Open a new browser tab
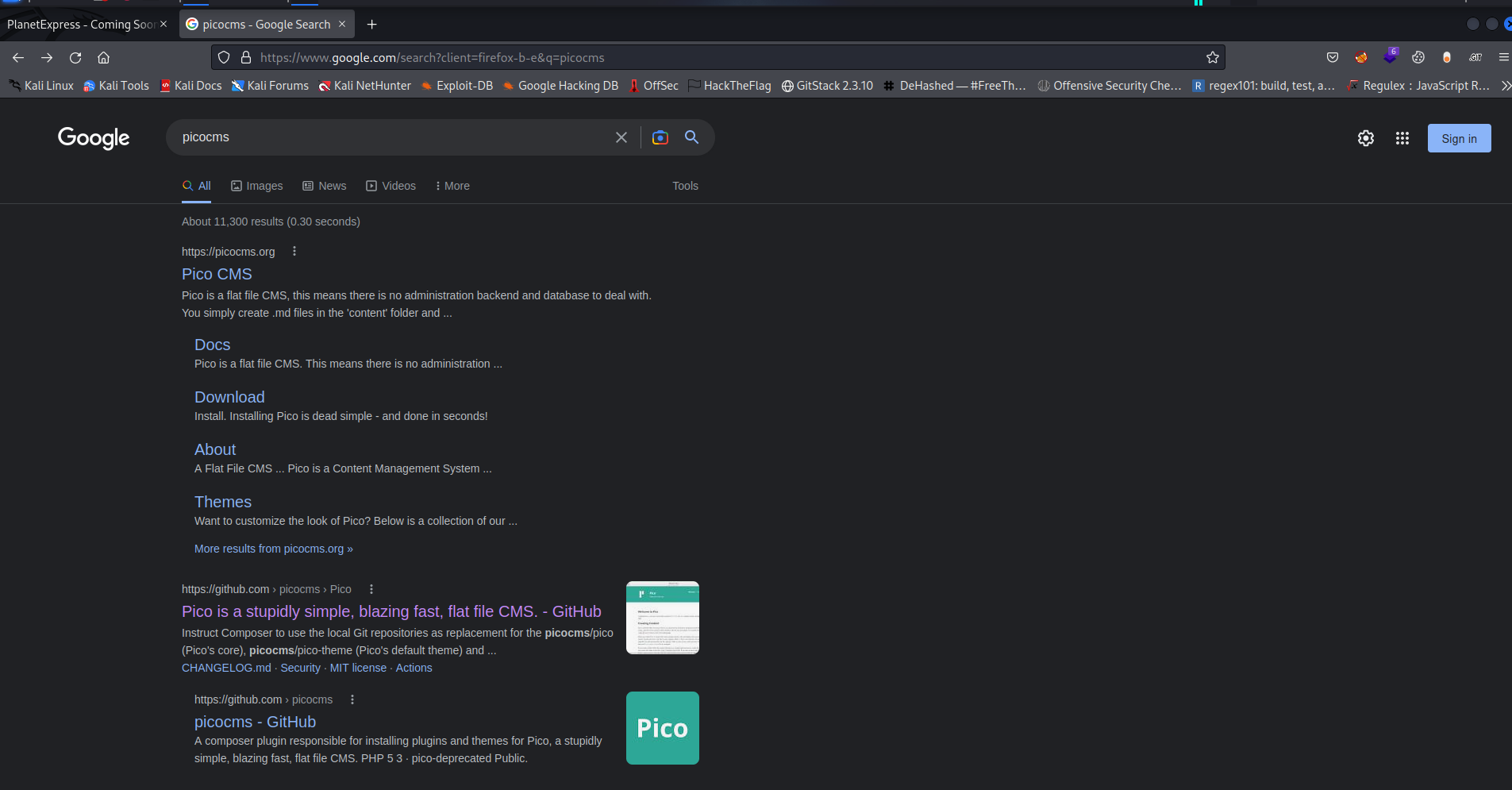The height and width of the screenshot is (790, 1512). point(371,25)
